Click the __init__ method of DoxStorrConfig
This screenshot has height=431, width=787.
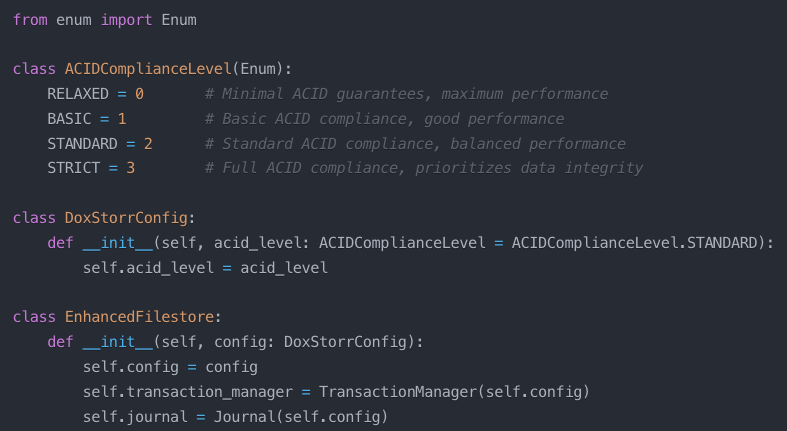(117, 243)
